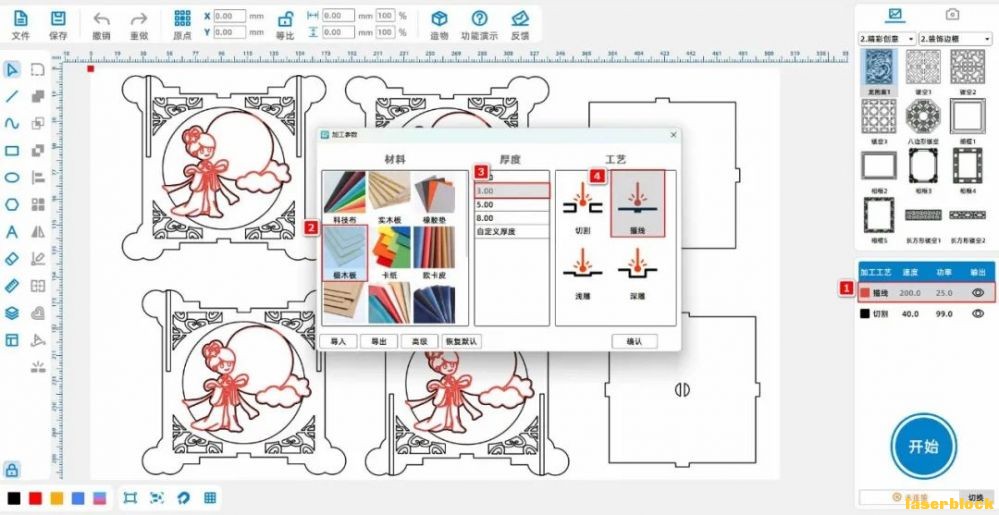Toggle visibility eye for 描线 row
Image resolution: width=999 pixels, height=515 pixels.
977,293
